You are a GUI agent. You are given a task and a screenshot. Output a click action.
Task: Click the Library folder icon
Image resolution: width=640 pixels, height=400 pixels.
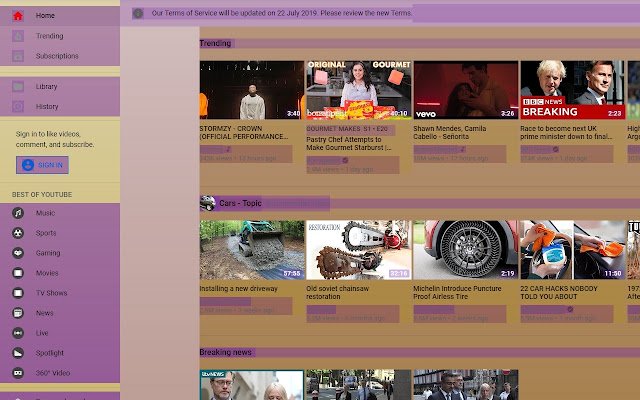click(x=18, y=87)
